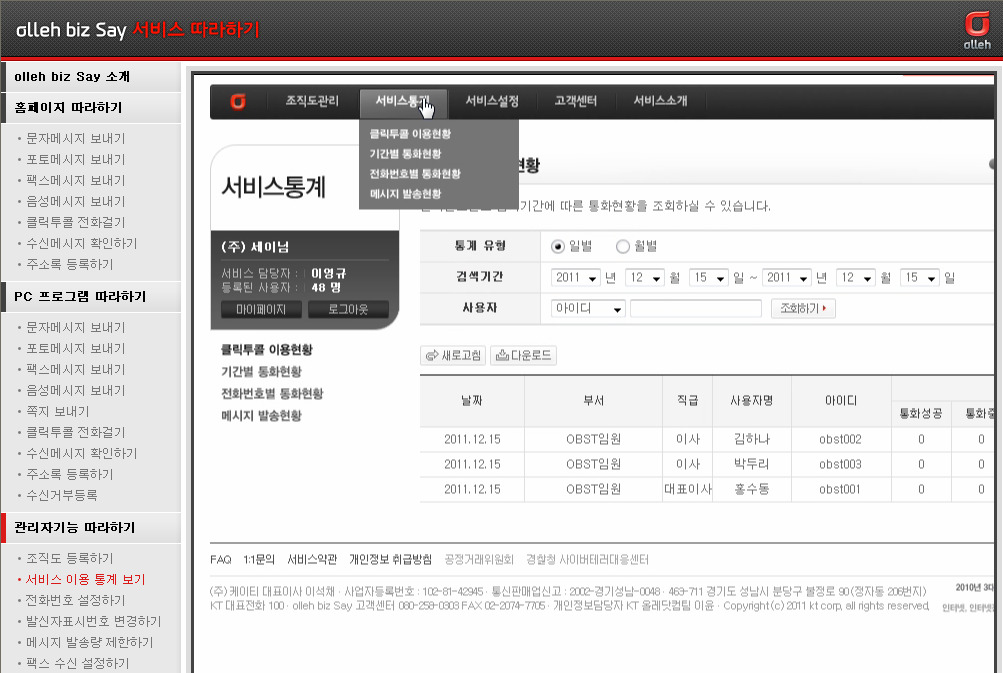Click the 새로고침 refresh button
1003x673 pixels.
453,356
